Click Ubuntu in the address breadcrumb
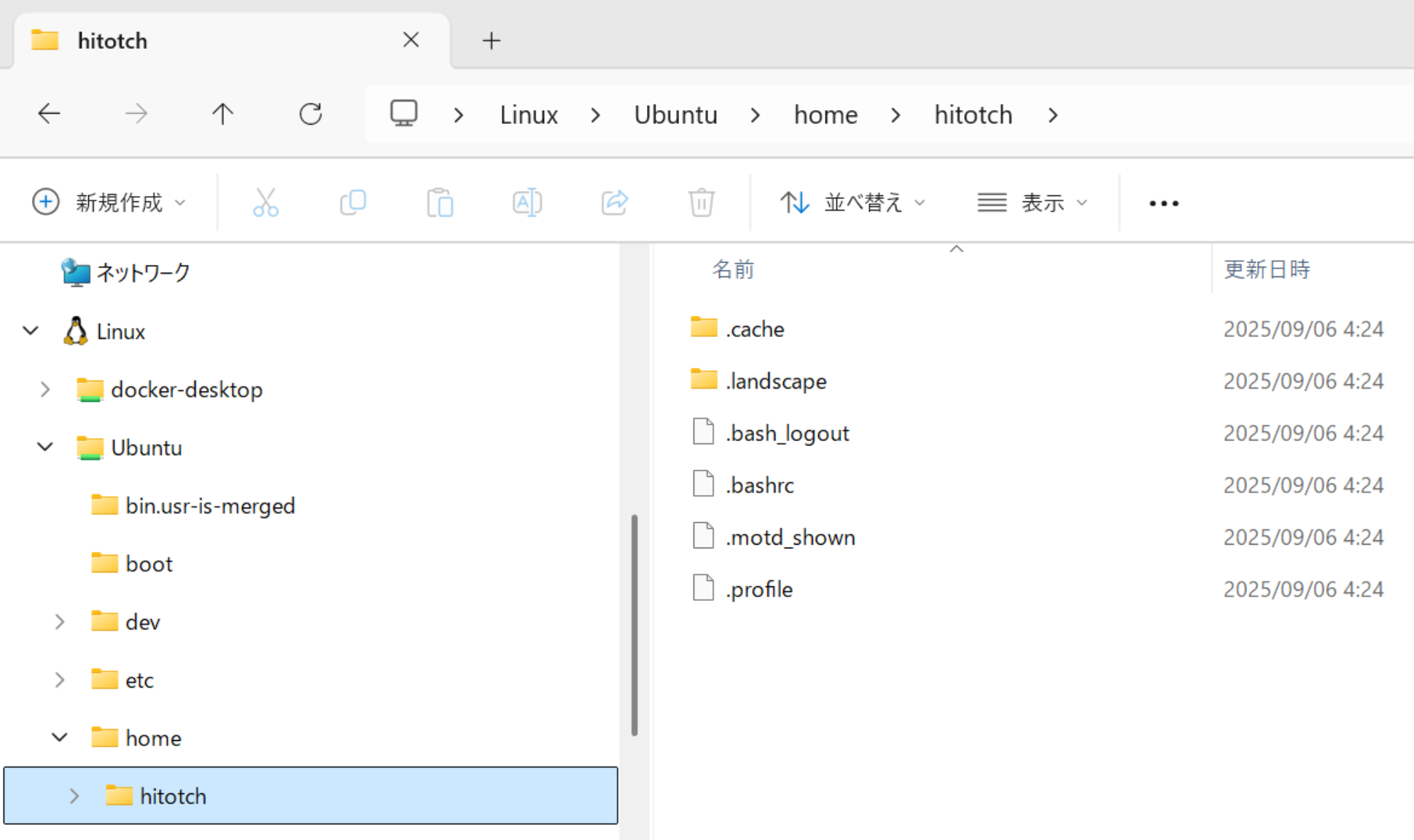The image size is (1414, 840). coord(675,114)
